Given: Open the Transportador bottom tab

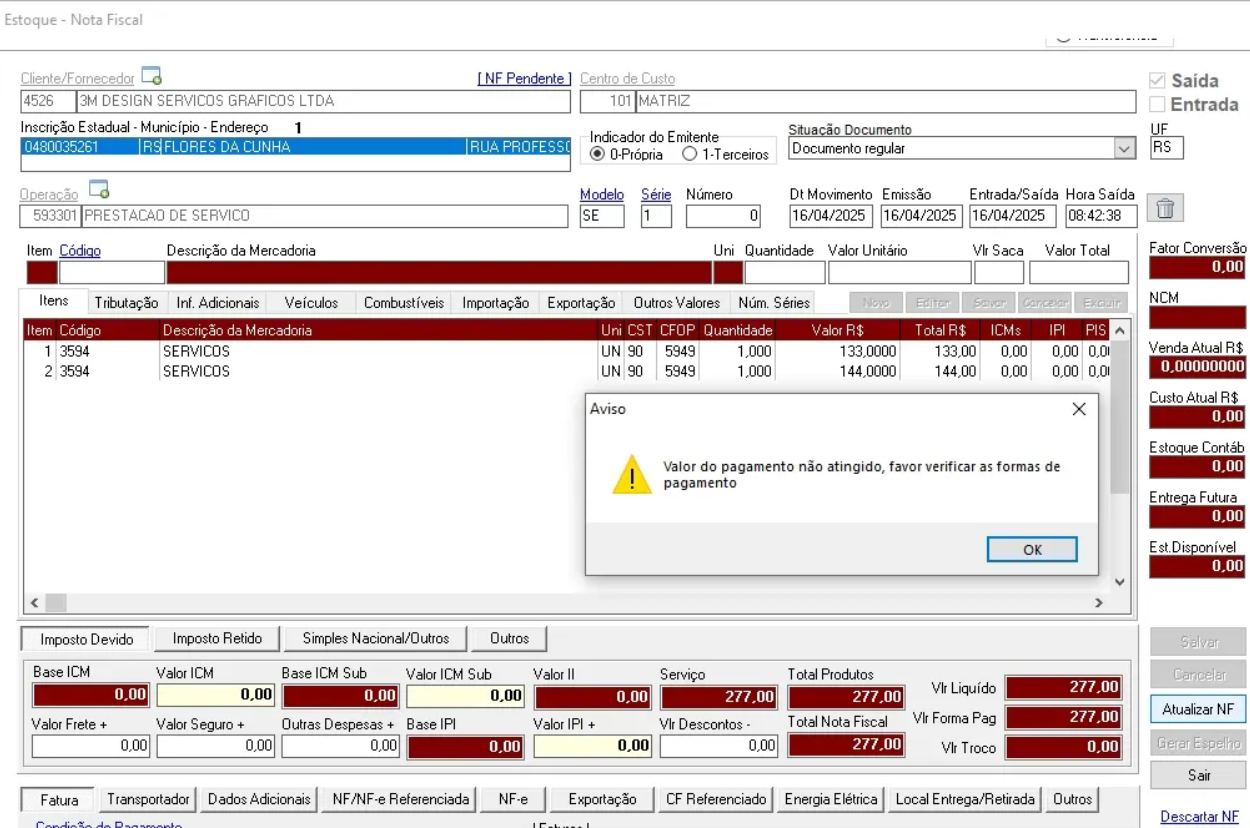Looking at the screenshot, I should click(148, 799).
